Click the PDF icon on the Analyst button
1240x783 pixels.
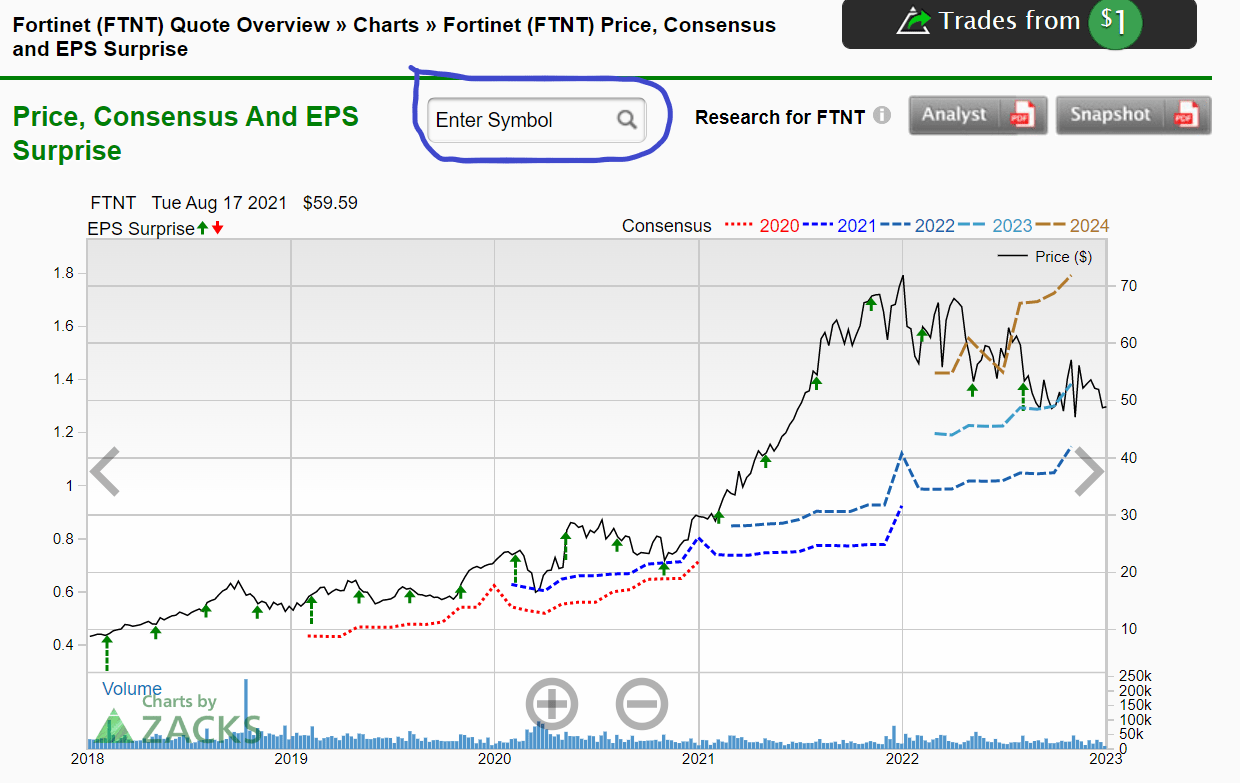pyautogui.click(x=1022, y=115)
